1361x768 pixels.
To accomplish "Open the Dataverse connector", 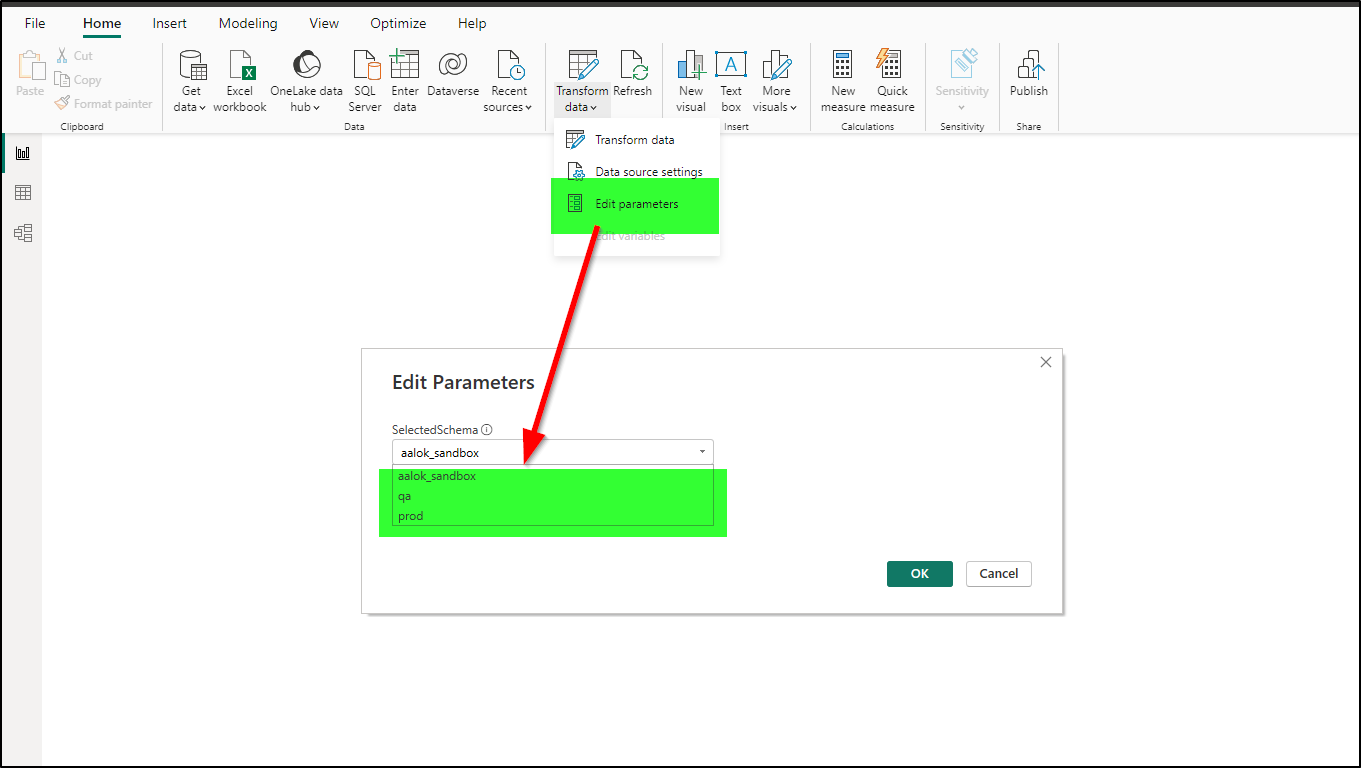I will point(453,75).
